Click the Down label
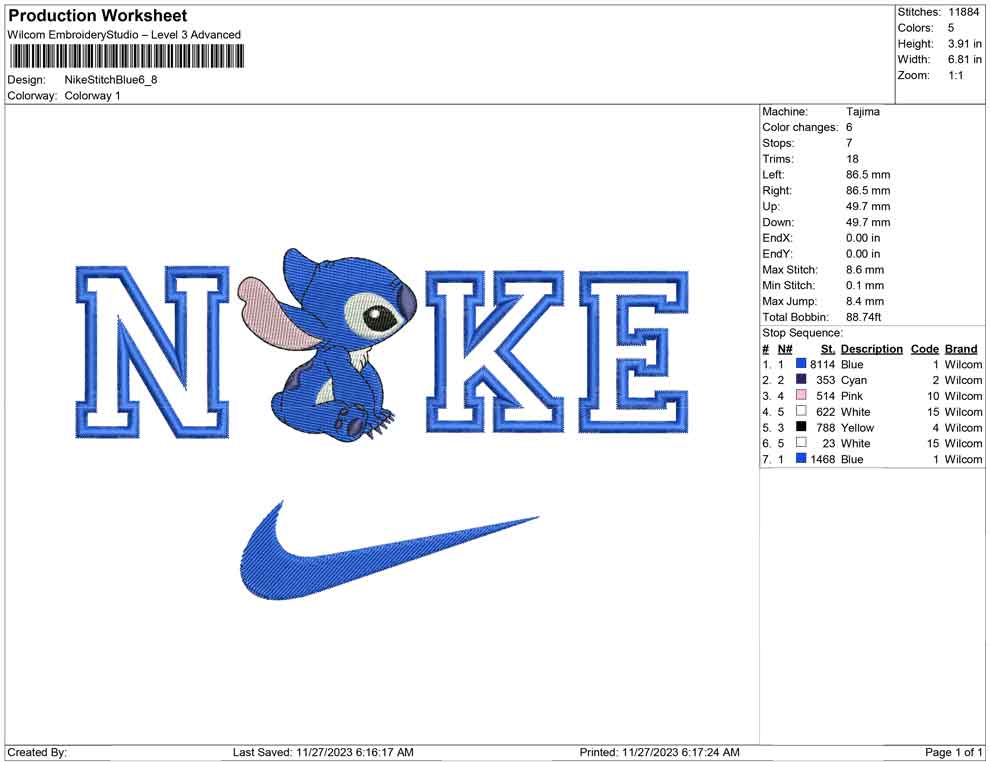This screenshot has height=762, width=990. click(778, 222)
